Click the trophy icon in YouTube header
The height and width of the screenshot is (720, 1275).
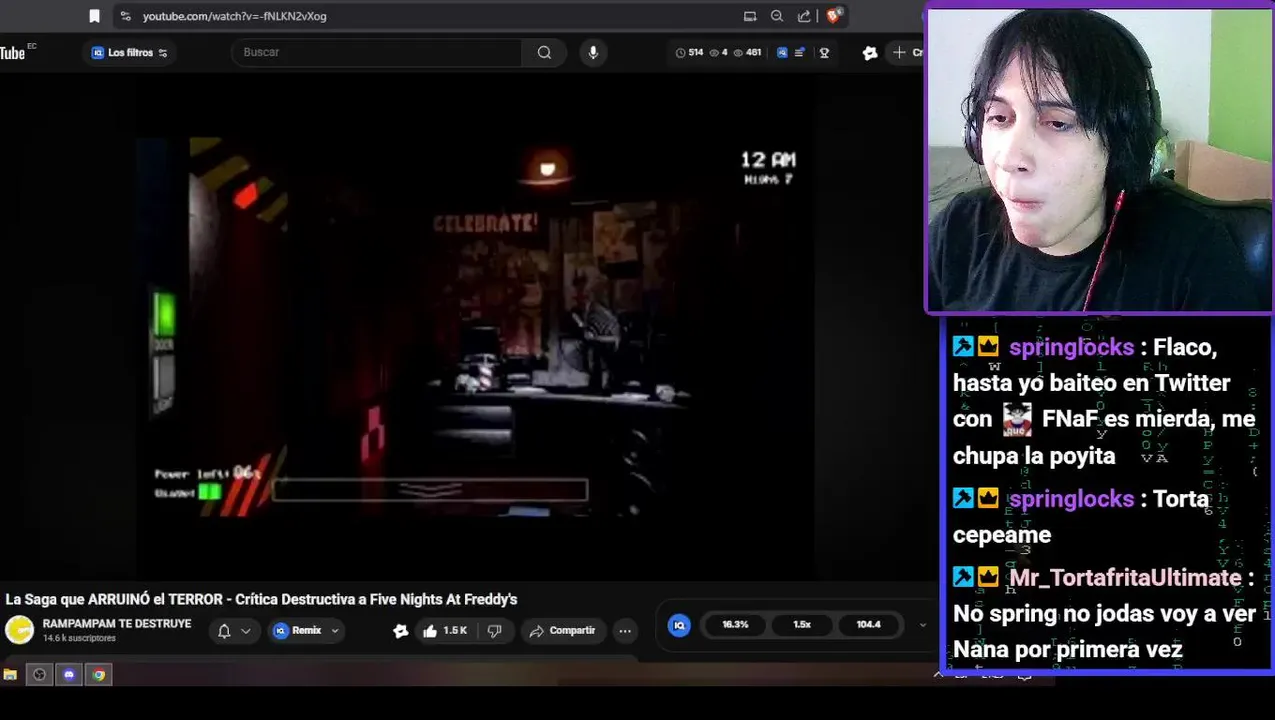pyautogui.click(x=824, y=52)
